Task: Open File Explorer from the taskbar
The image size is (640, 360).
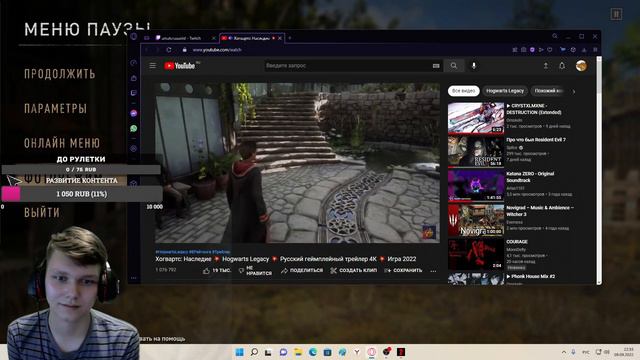Action: pyautogui.click(x=298, y=352)
